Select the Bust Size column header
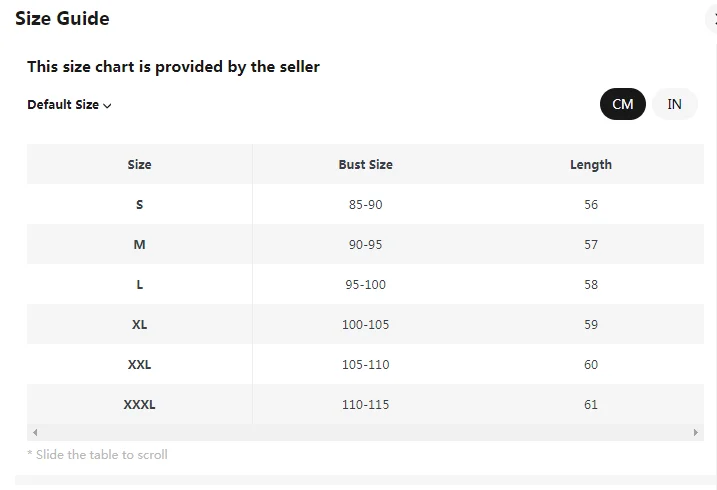This screenshot has width=717, height=490. pyautogui.click(x=365, y=164)
